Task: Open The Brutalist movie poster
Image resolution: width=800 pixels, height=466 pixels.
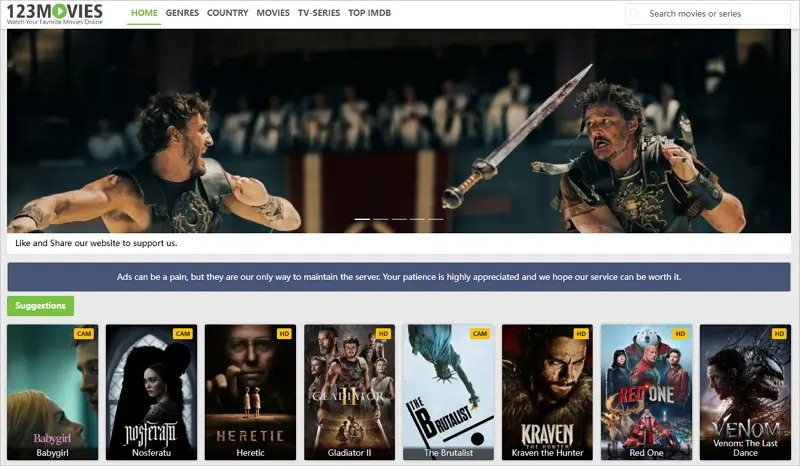Action: tap(448, 392)
